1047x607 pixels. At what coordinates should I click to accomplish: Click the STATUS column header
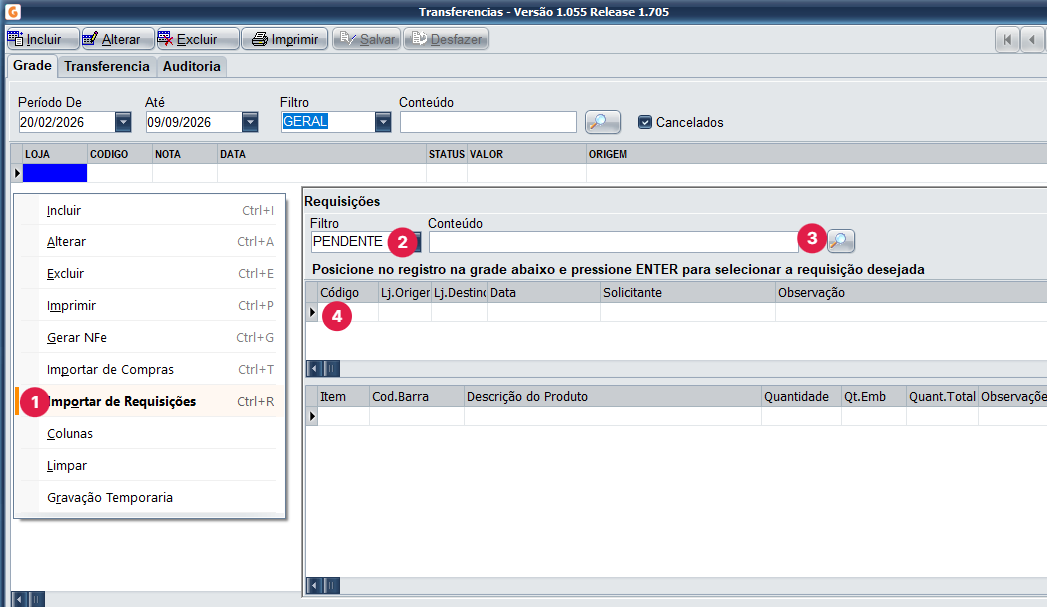point(447,154)
